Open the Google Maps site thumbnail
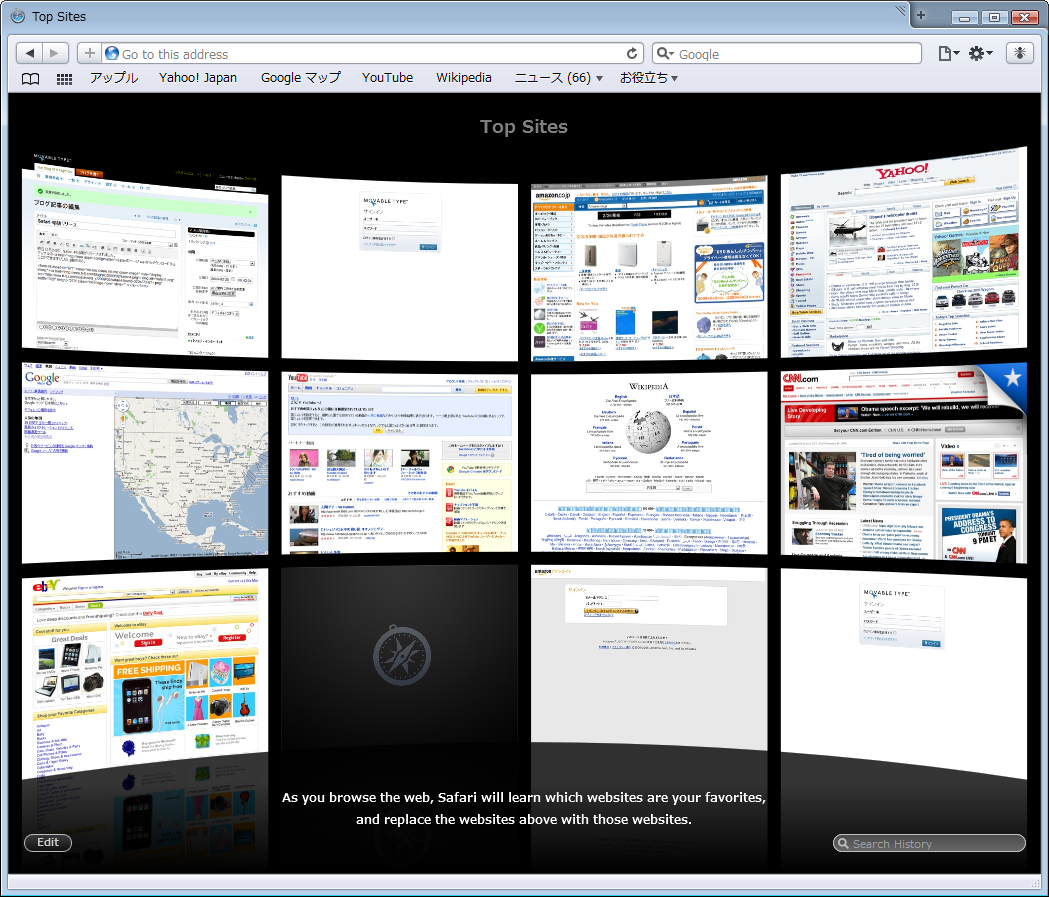The image size is (1049, 897). 145,463
